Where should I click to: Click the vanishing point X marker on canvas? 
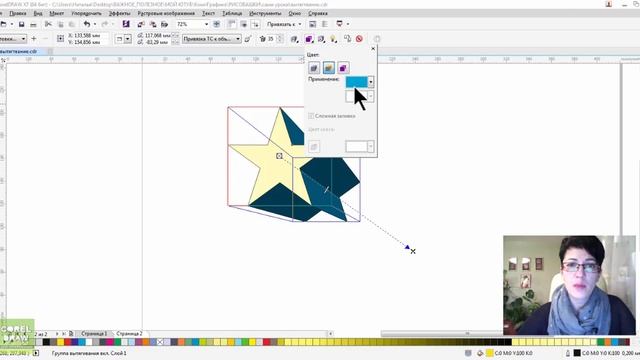coord(413,251)
